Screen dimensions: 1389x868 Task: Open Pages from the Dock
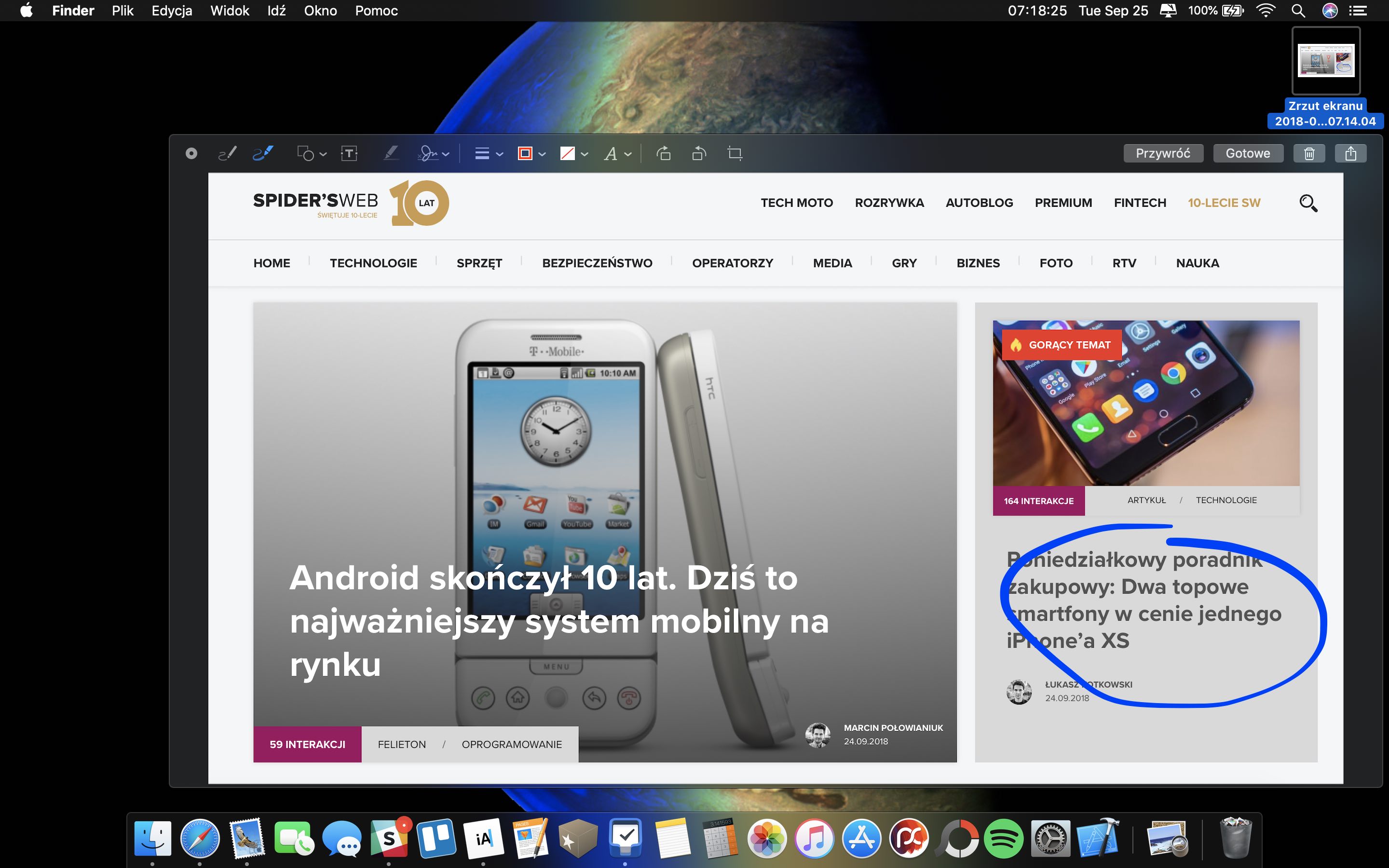531,838
